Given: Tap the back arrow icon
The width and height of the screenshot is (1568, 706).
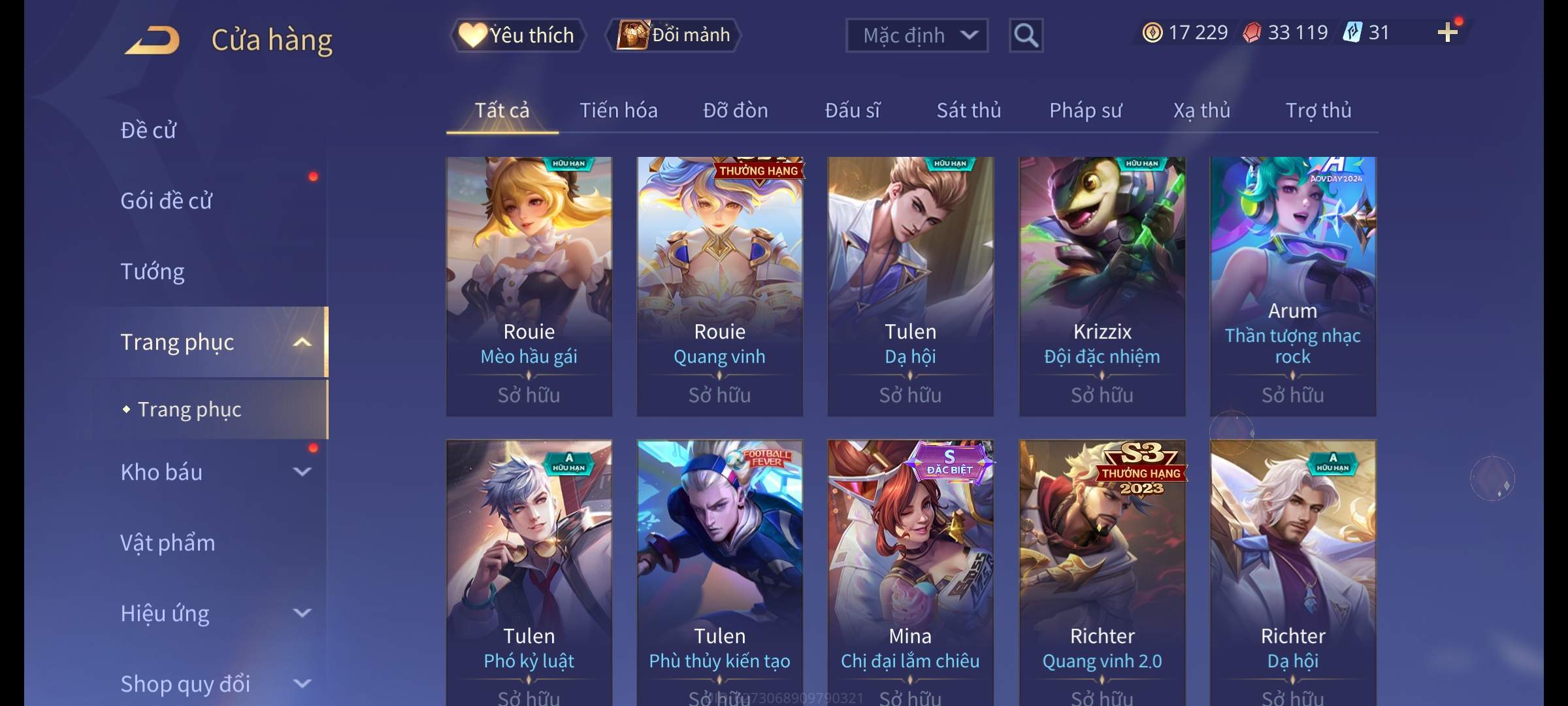Looking at the screenshot, I should pos(153,40).
